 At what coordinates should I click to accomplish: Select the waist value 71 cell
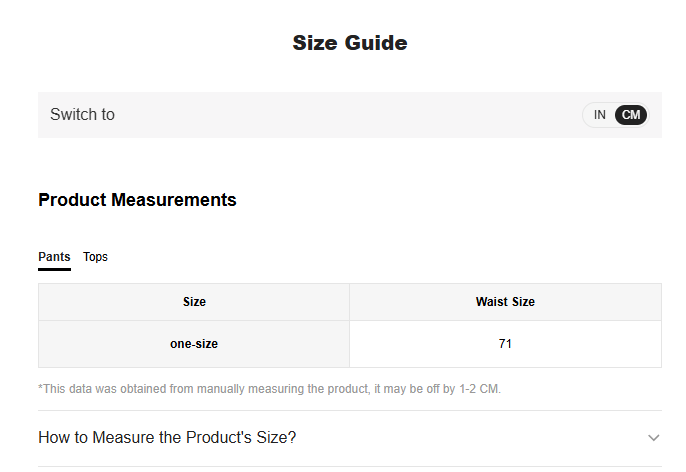coord(505,344)
